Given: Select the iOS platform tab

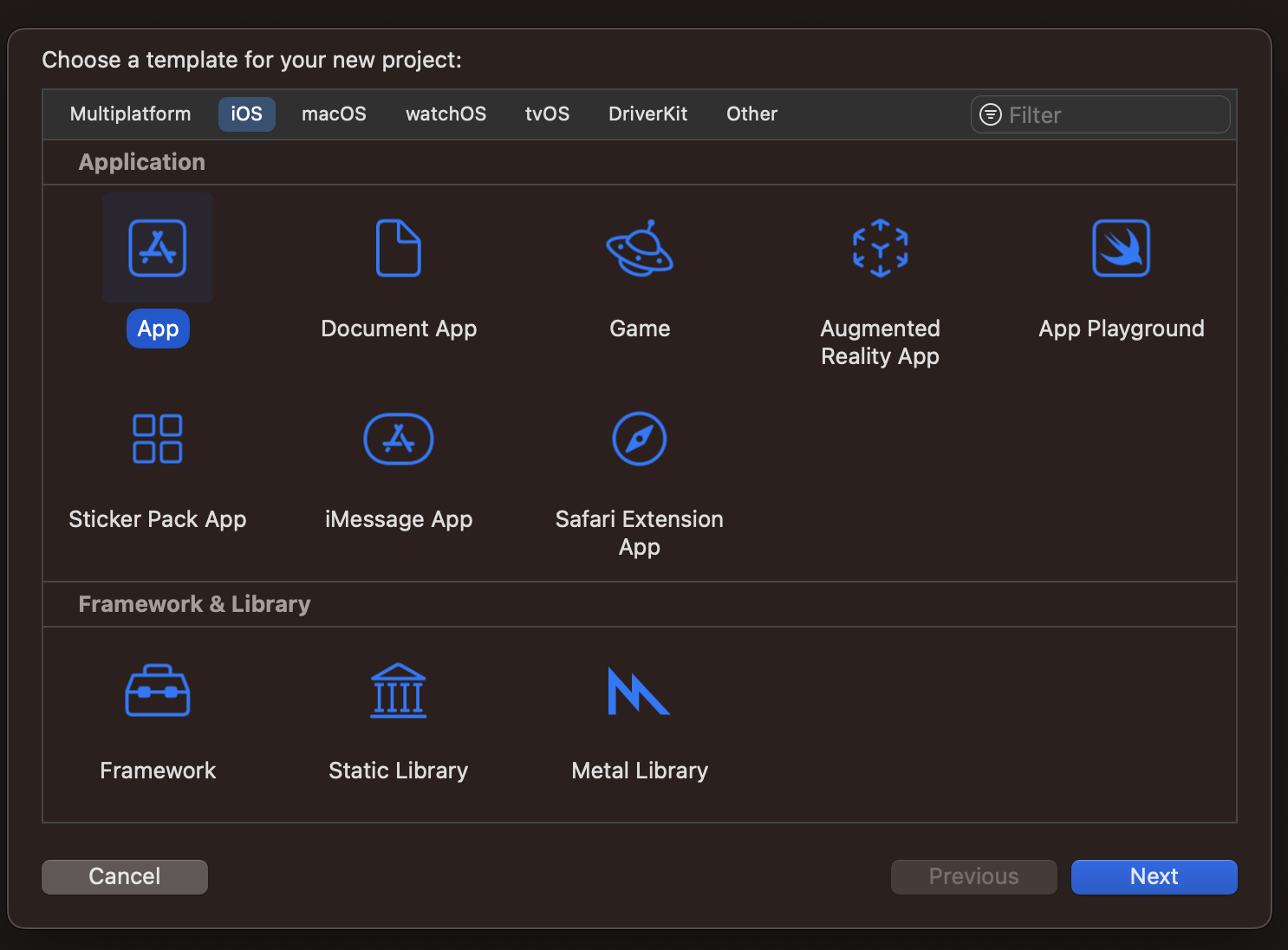Looking at the screenshot, I should point(247,114).
